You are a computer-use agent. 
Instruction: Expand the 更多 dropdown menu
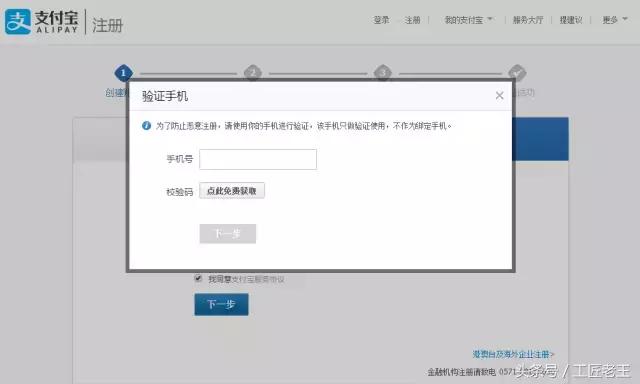[x=615, y=20]
